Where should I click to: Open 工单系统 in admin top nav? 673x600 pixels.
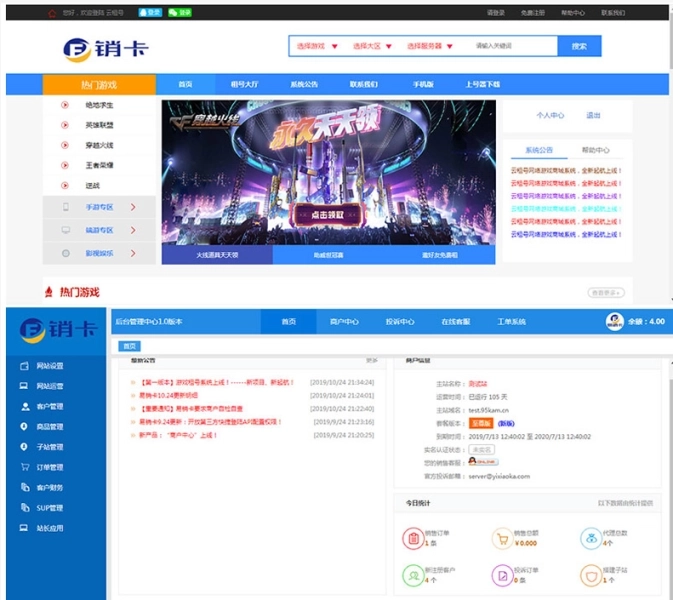click(512, 321)
